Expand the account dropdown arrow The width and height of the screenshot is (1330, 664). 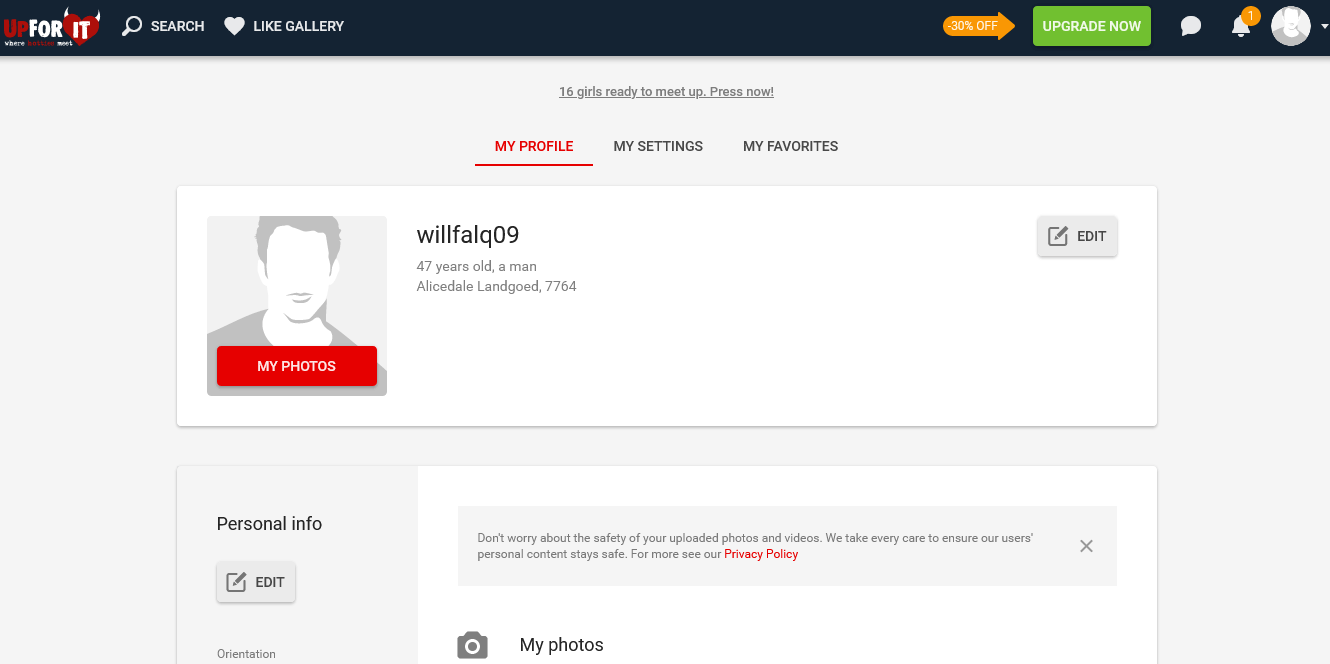pos(1324,27)
